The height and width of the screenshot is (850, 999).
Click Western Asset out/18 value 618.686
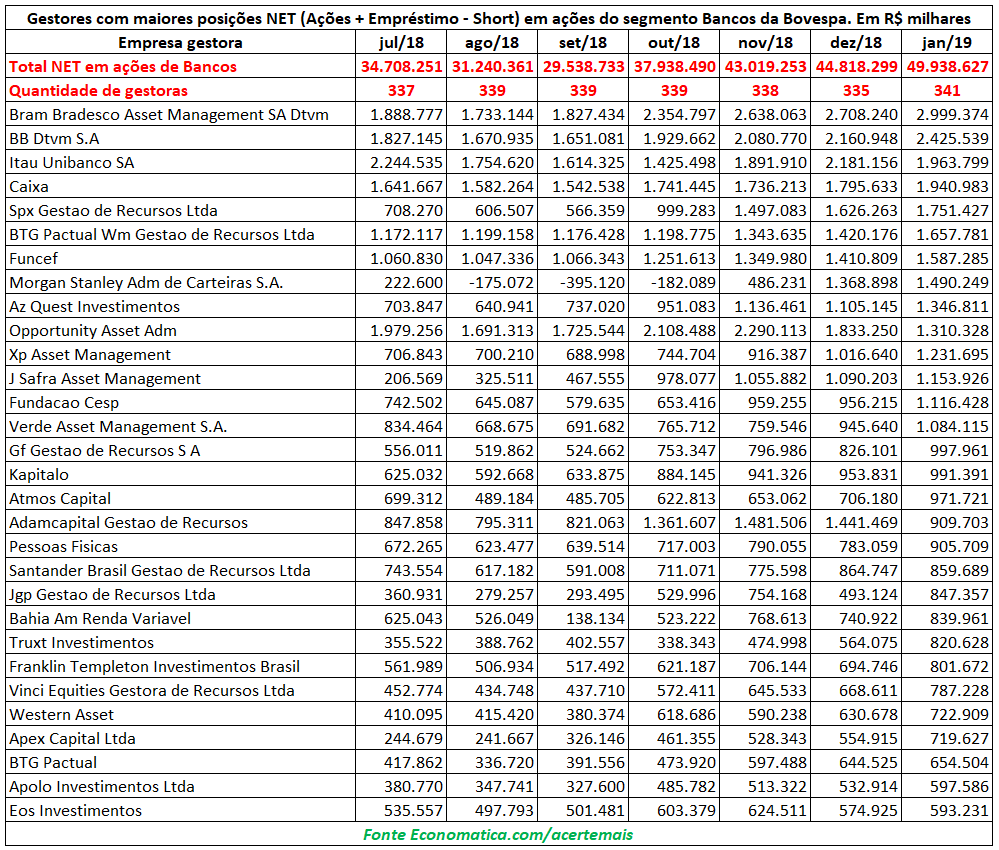tap(686, 715)
